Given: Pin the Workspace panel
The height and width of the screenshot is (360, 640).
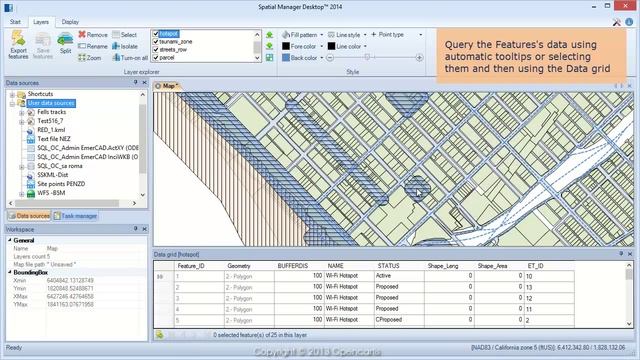Looking at the screenshot, I should 136,229.
